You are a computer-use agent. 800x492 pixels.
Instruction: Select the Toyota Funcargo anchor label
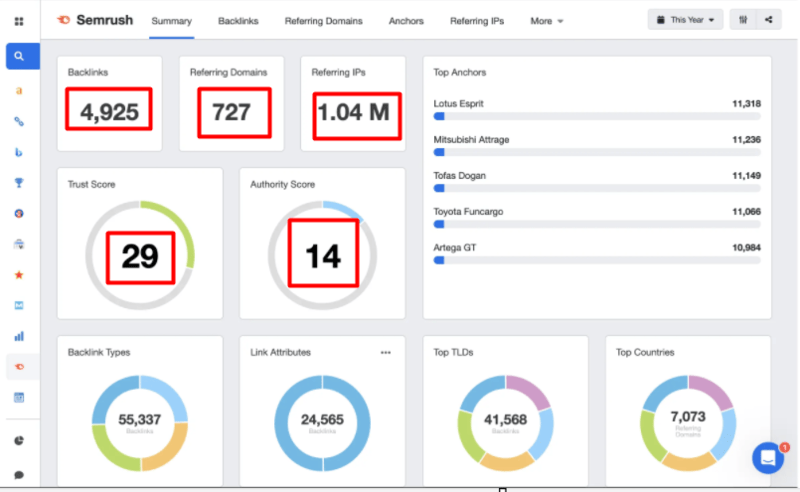[468, 211]
